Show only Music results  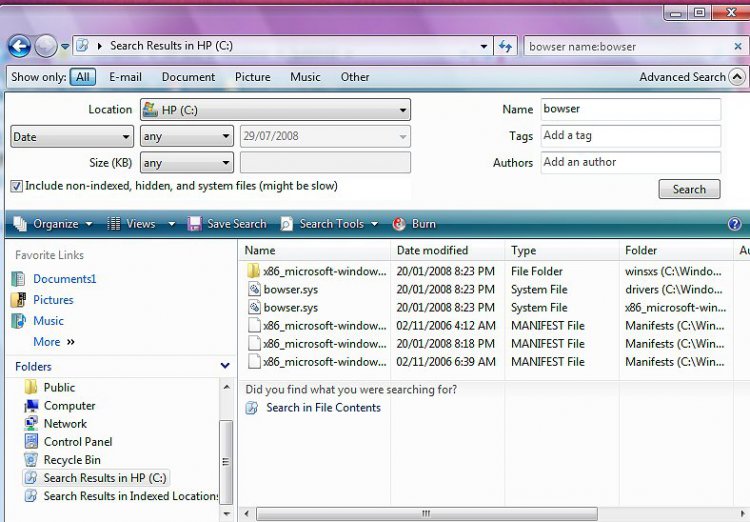[x=305, y=77]
